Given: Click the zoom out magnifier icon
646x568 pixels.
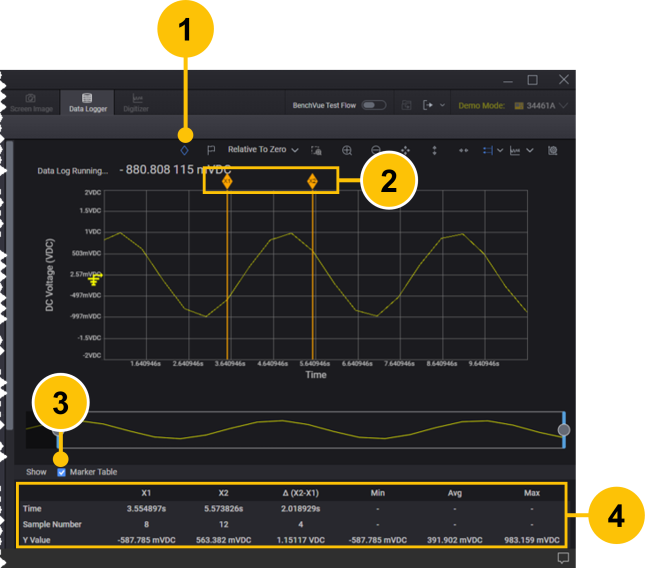Looking at the screenshot, I should (376, 150).
